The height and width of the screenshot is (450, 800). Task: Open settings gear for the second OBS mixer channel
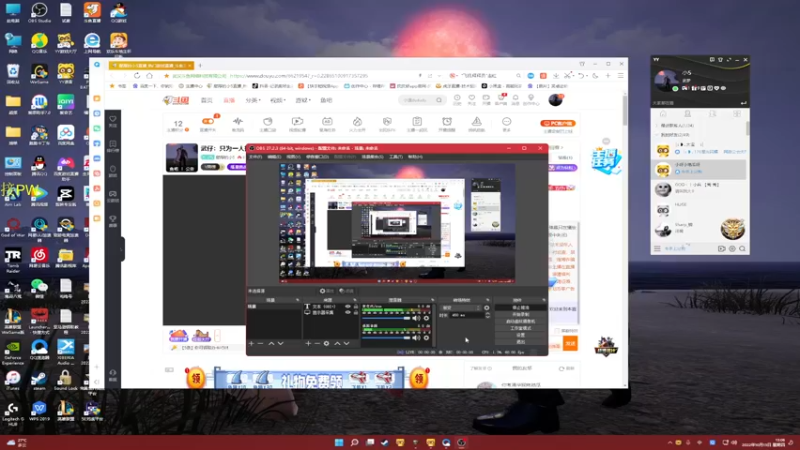(427, 337)
